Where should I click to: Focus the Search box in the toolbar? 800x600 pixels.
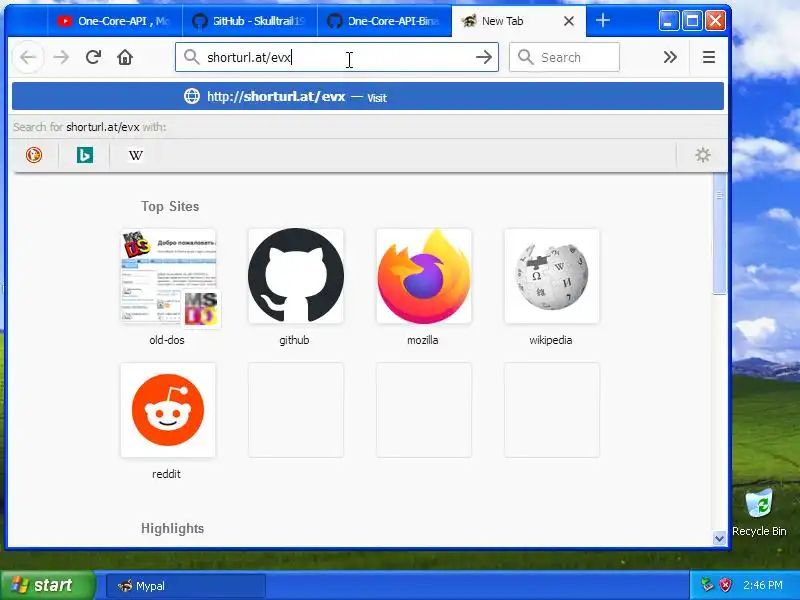[x=564, y=57]
